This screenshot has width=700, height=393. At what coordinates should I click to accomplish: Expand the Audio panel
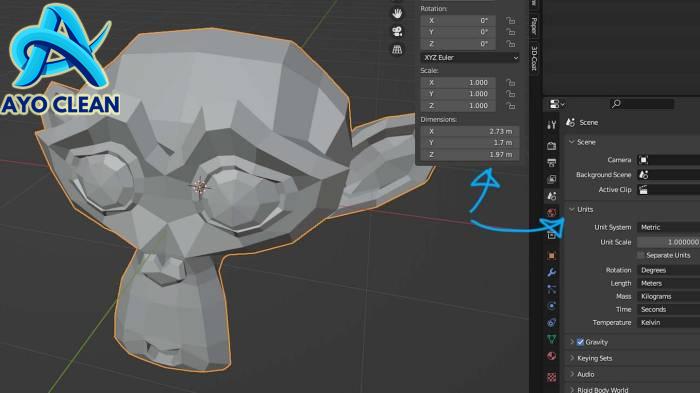click(572, 374)
